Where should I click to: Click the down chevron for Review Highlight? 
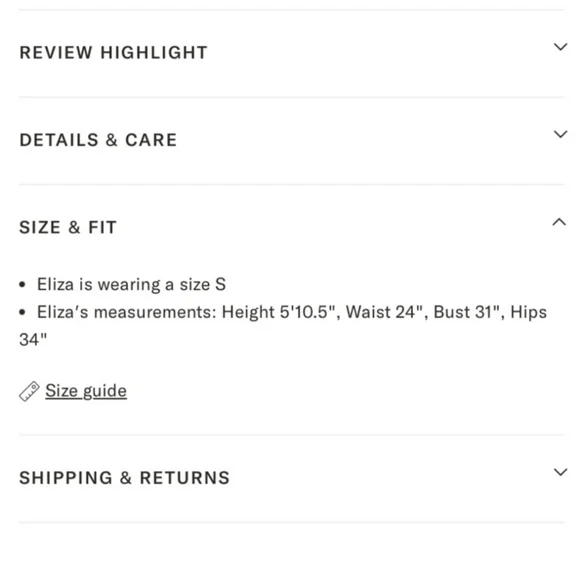(560, 47)
